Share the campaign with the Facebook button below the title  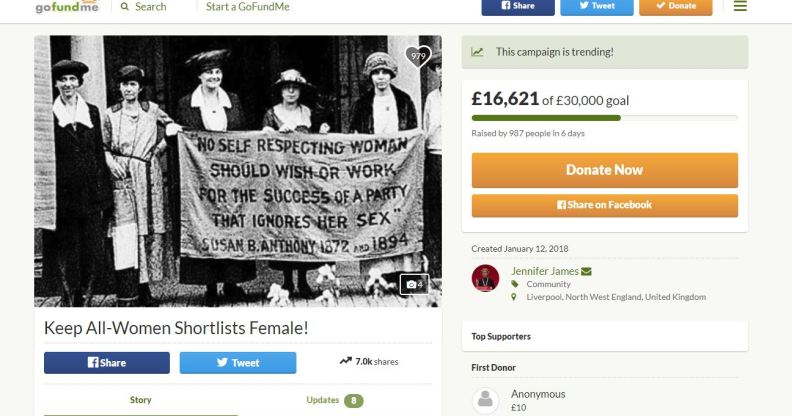pyautogui.click(x=107, y=362)
